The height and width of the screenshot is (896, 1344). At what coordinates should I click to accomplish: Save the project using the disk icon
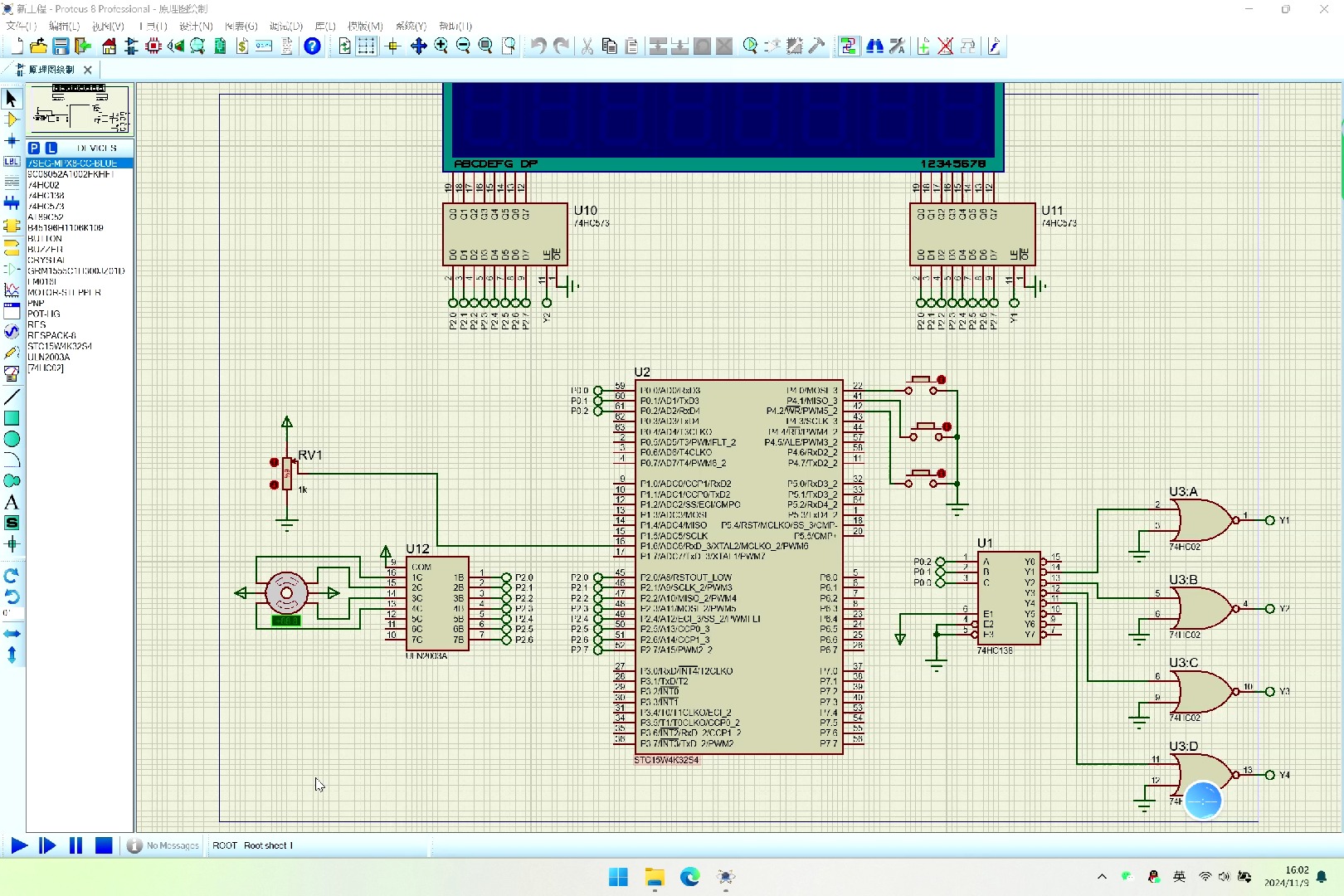[x=61, y=46]
